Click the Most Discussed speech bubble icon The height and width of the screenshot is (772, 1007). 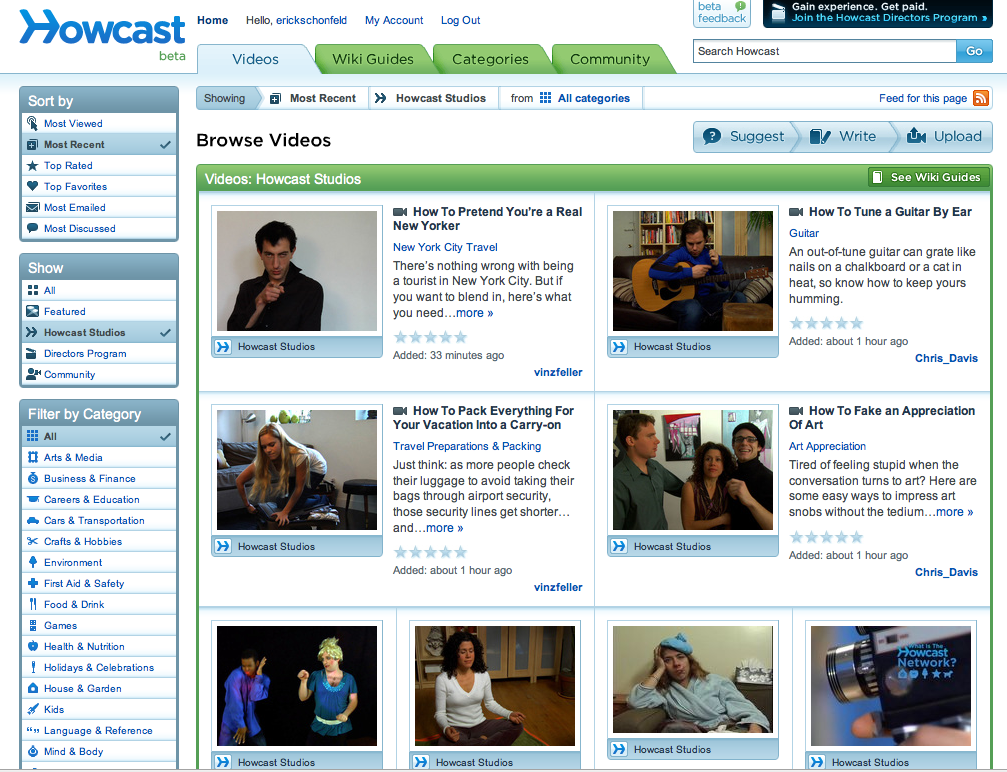[32, 228]
